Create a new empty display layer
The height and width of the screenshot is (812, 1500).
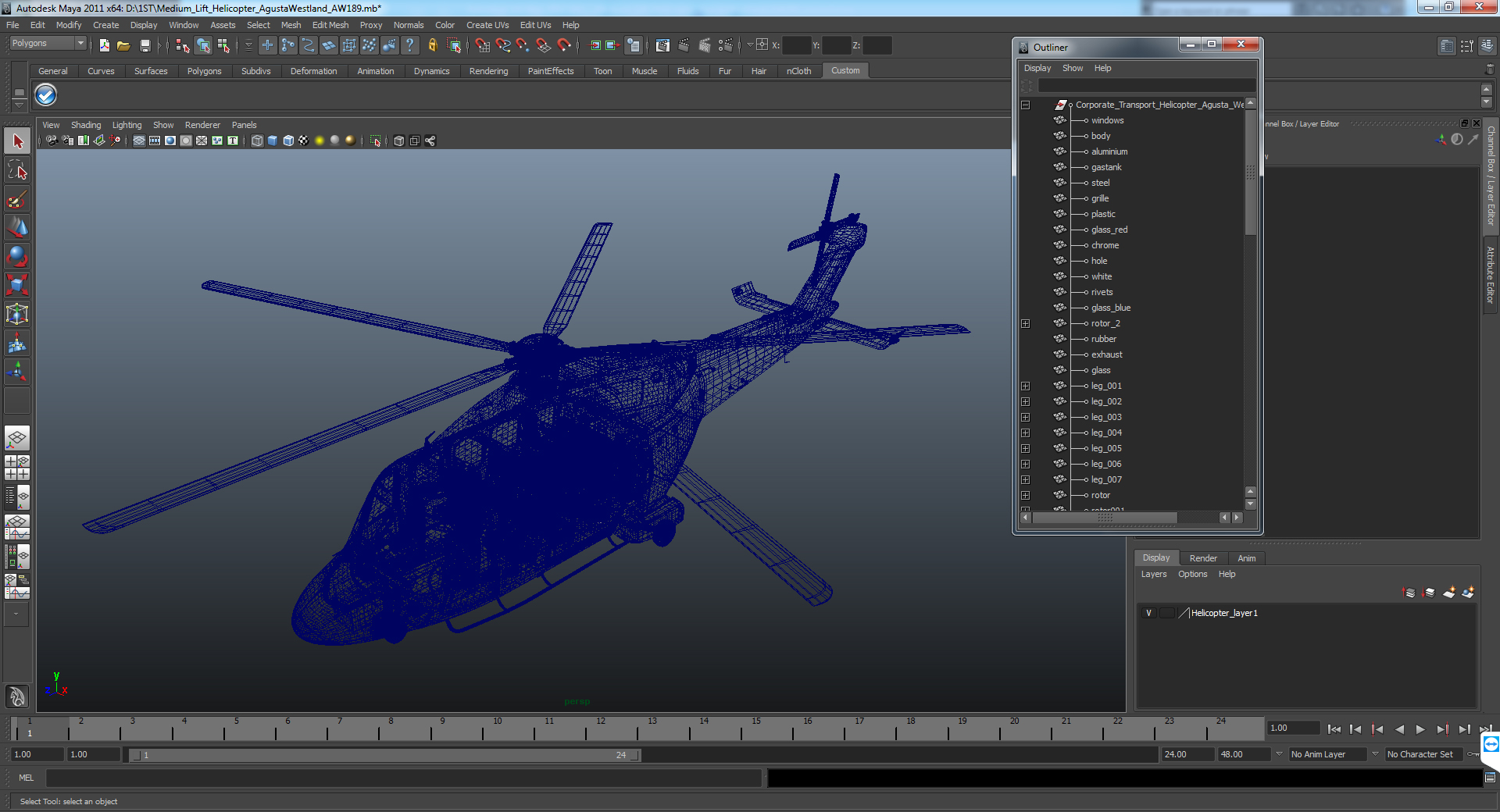[1448, 593]
